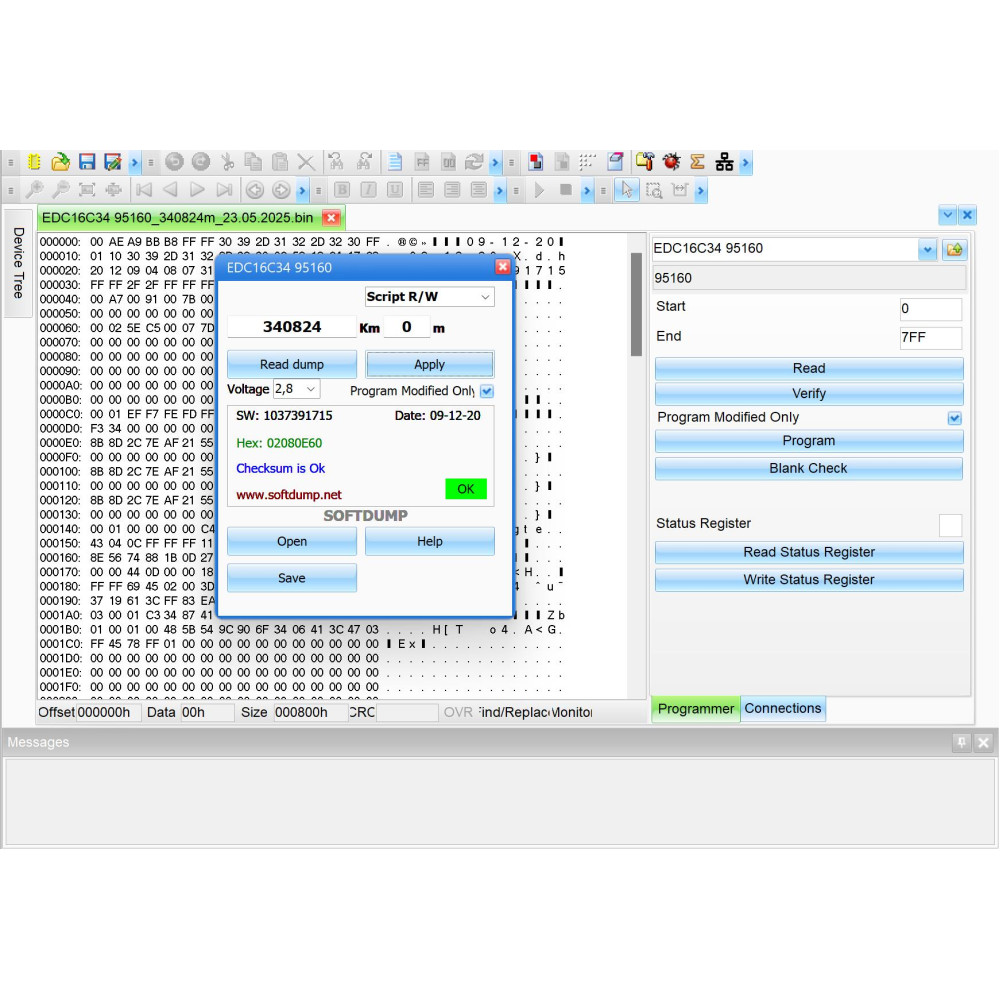1000x1000 pixels.
Task: Click the Help button in dialog
Action: point(429,541)
